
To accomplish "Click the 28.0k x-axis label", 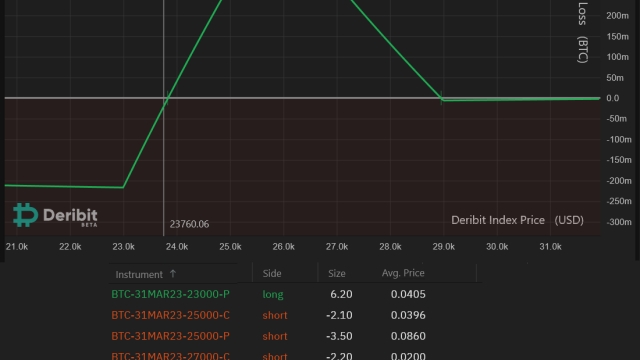I will tap(390, 247).
